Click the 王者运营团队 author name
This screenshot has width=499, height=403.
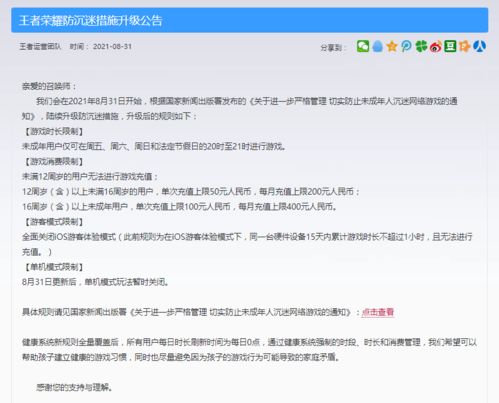(x=40, y=46)
